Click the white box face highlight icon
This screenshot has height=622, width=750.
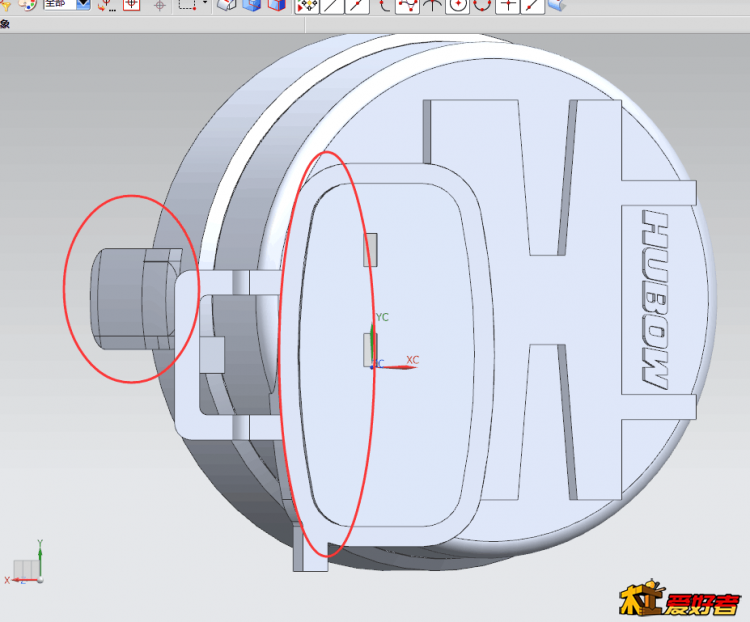coord(226,5)
